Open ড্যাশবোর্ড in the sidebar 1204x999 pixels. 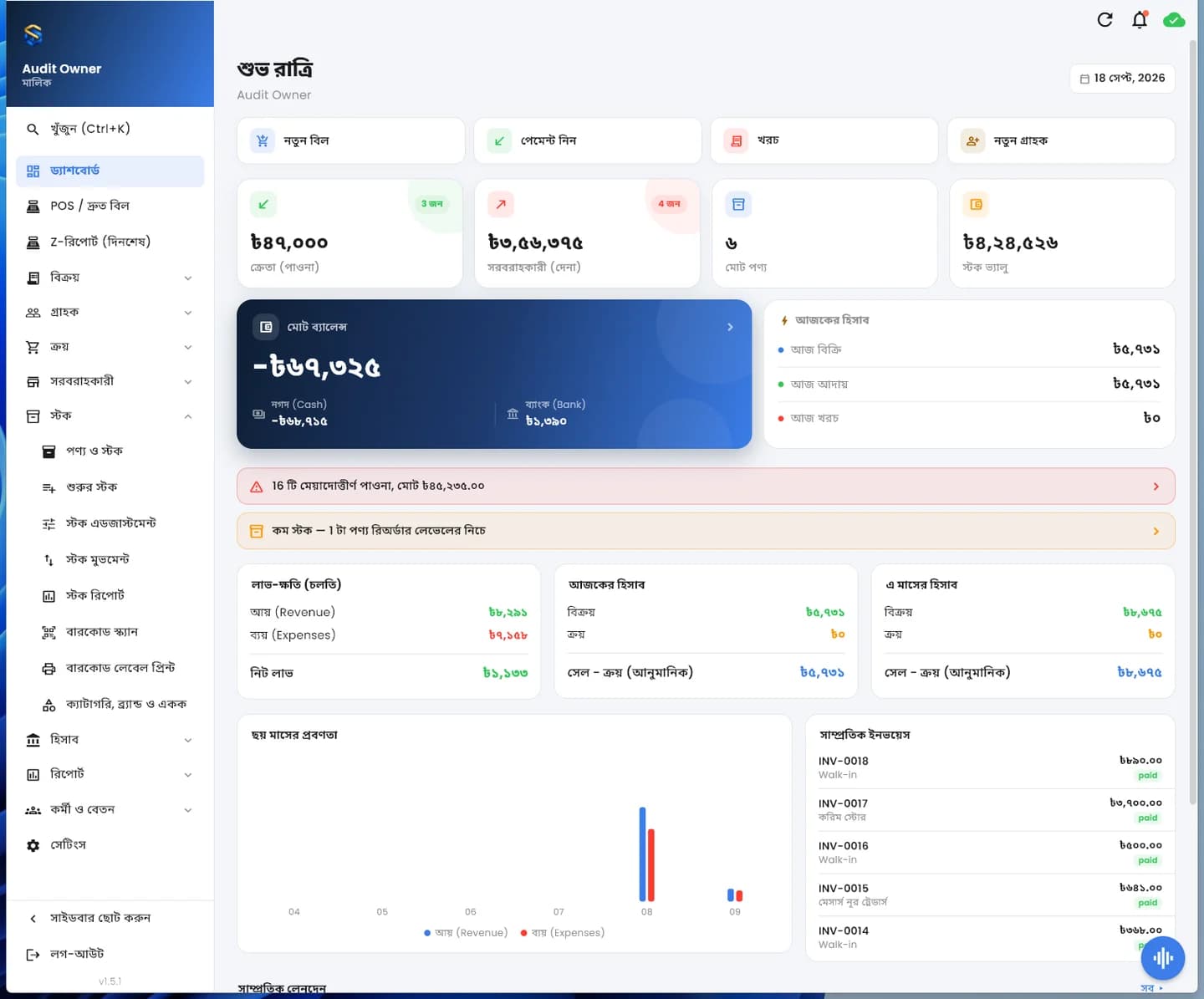pos(110,171)
